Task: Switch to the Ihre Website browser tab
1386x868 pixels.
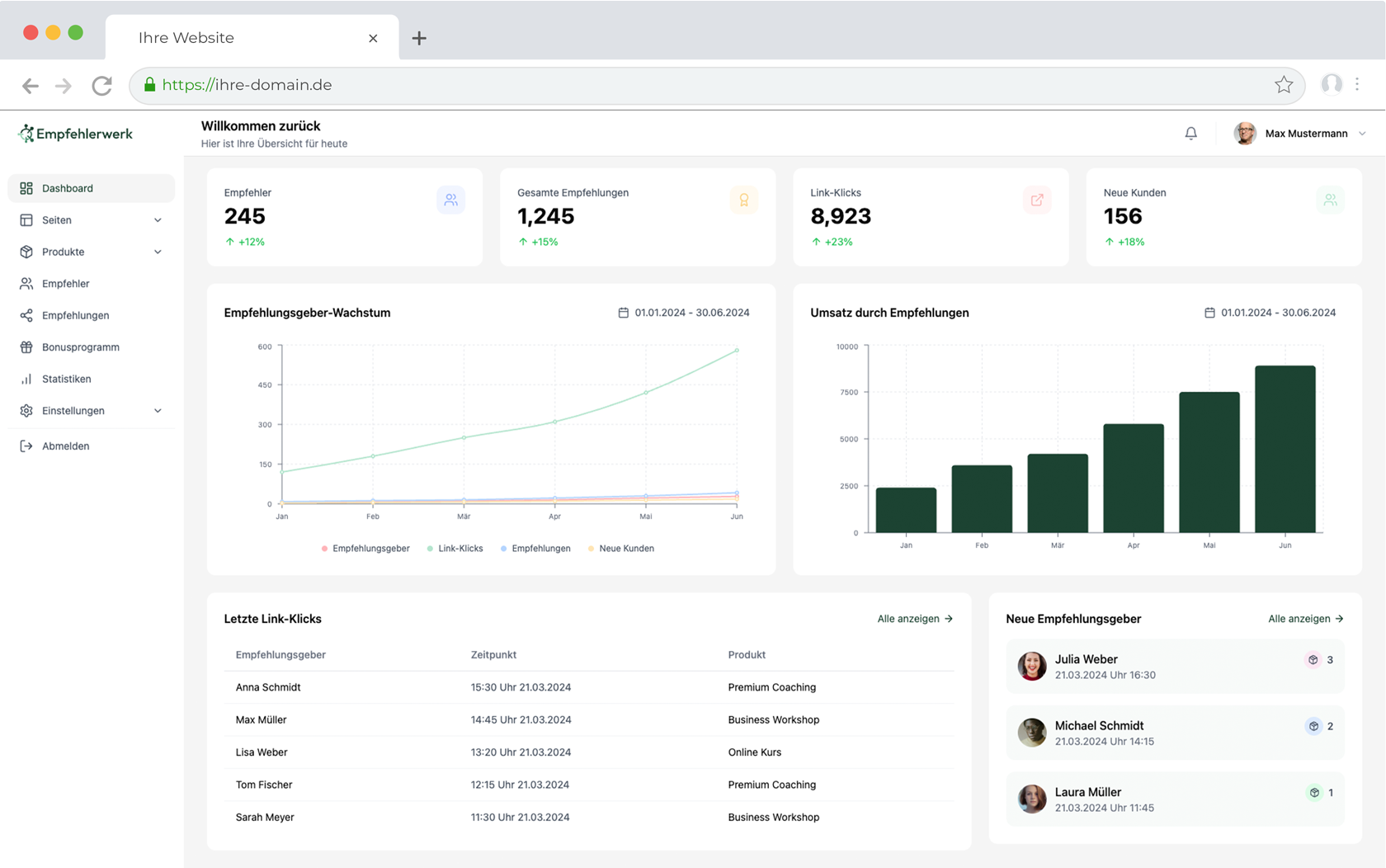Action: [x=186, y=37]
